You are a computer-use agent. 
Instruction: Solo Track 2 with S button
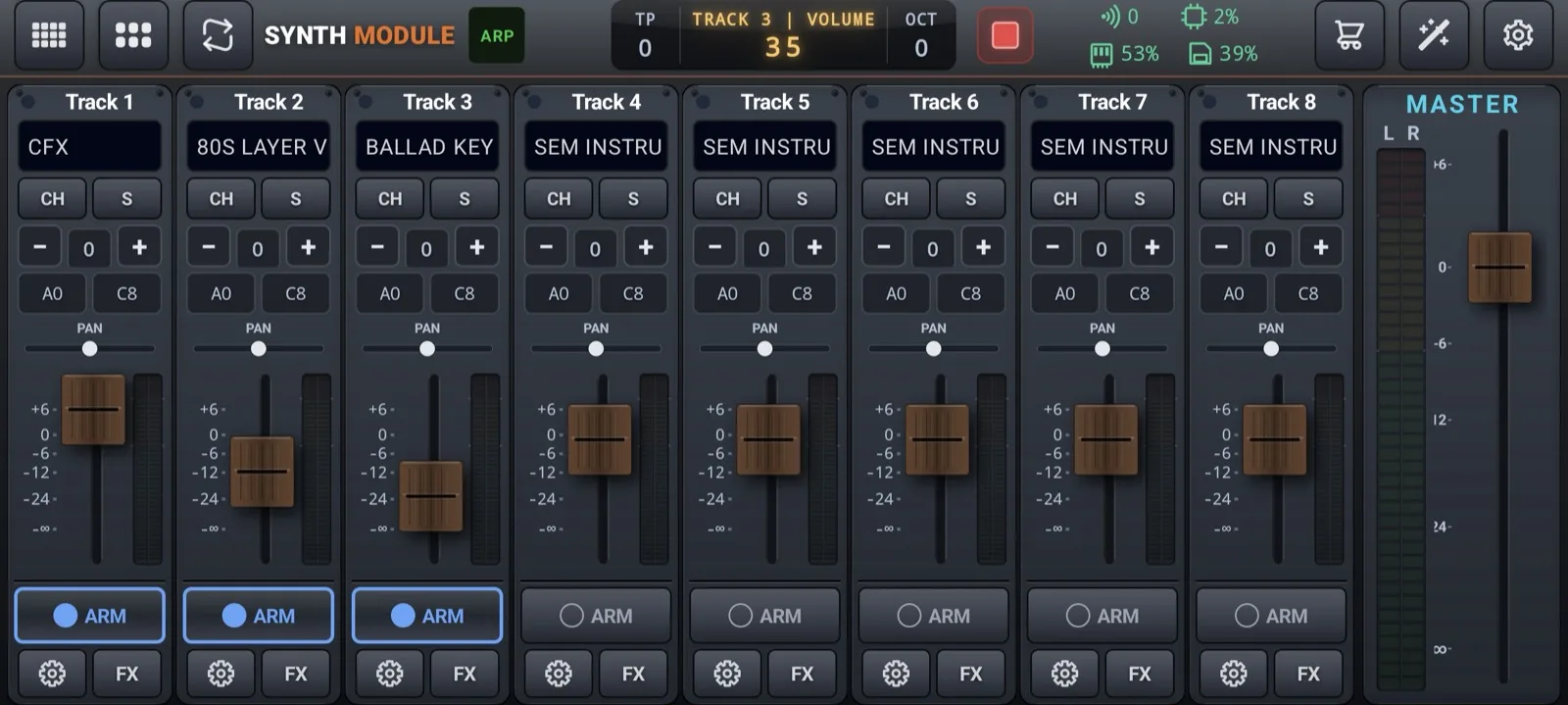tap(295, 199)
